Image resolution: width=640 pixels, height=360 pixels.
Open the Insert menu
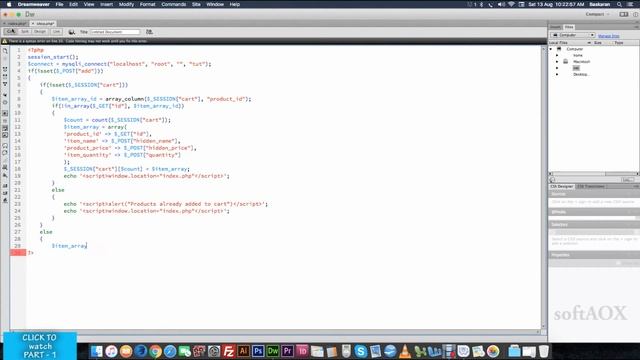[107, 4]
